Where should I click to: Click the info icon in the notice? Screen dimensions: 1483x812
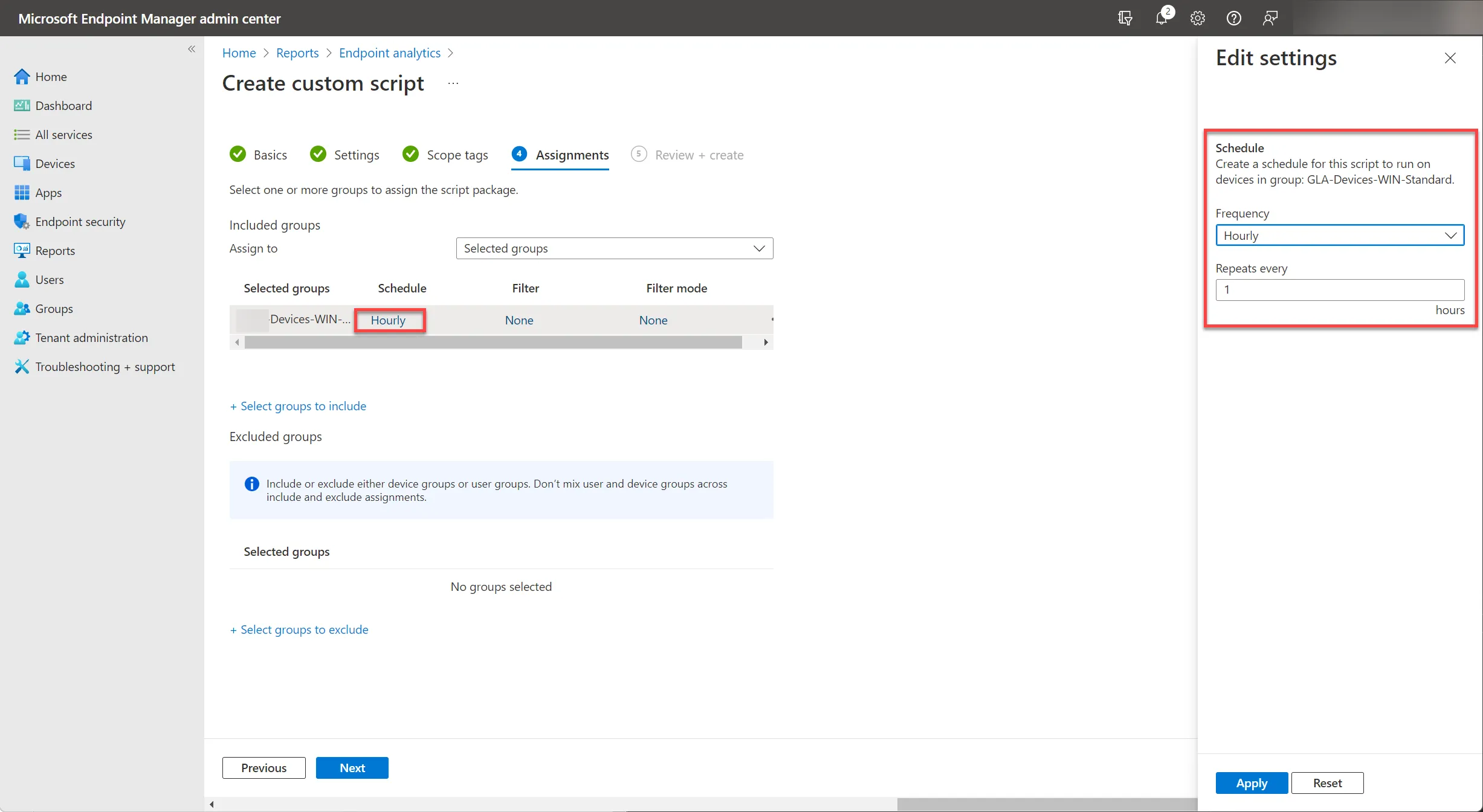251,484
